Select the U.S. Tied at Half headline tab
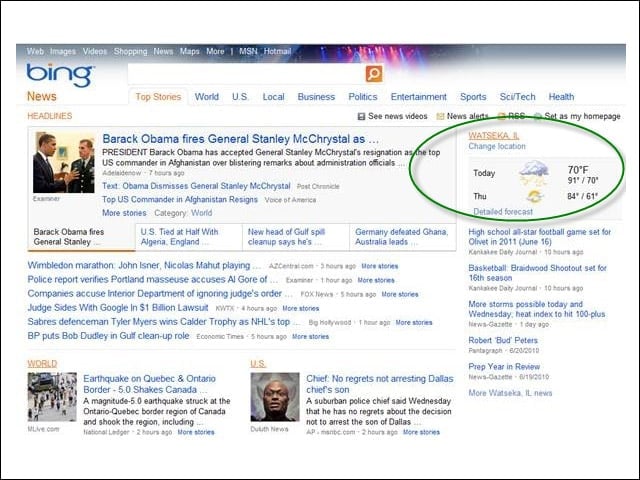This screenshot has height=480, width=640. point(188,237)
